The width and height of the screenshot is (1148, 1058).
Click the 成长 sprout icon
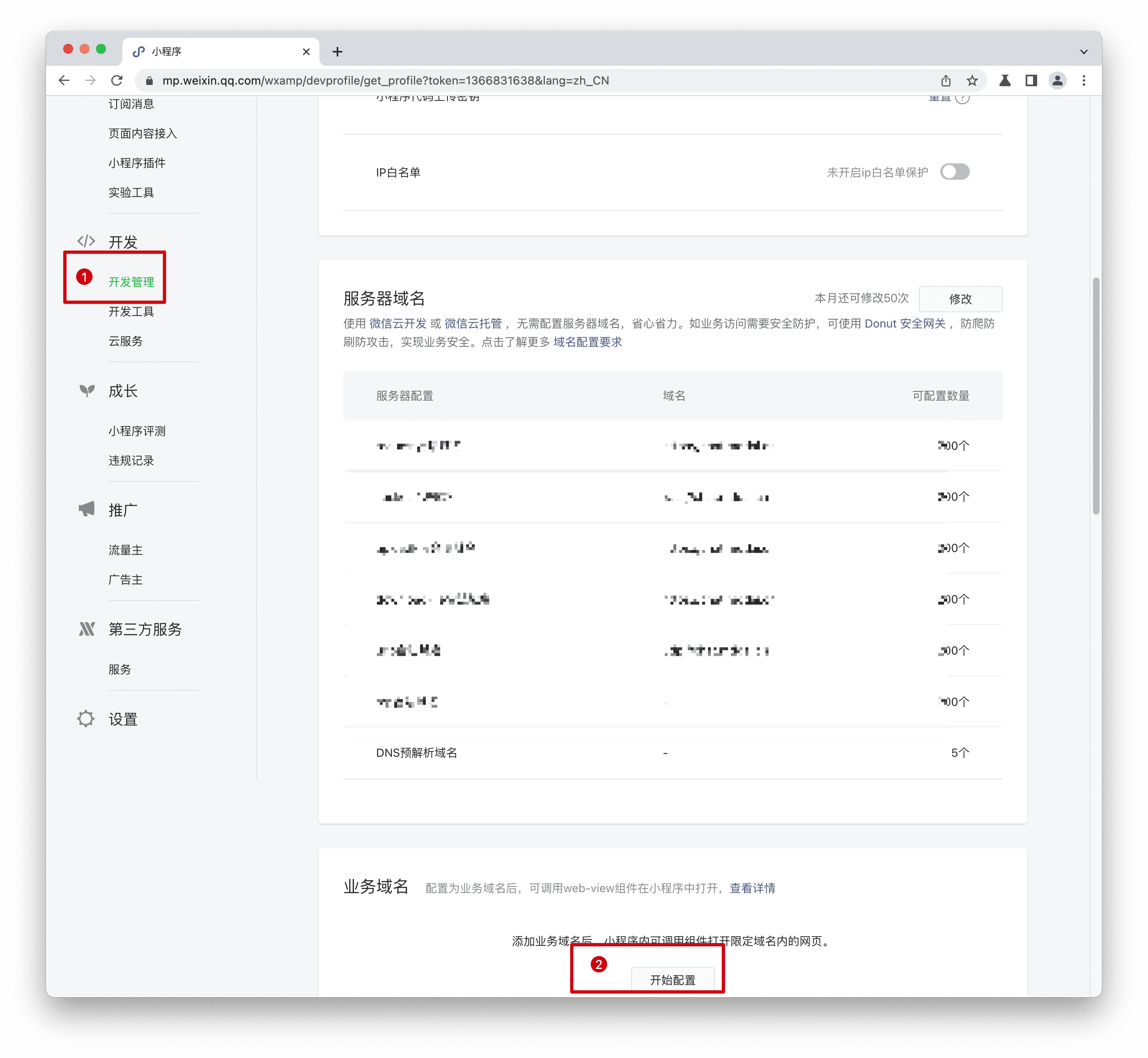tap(87, 390)
